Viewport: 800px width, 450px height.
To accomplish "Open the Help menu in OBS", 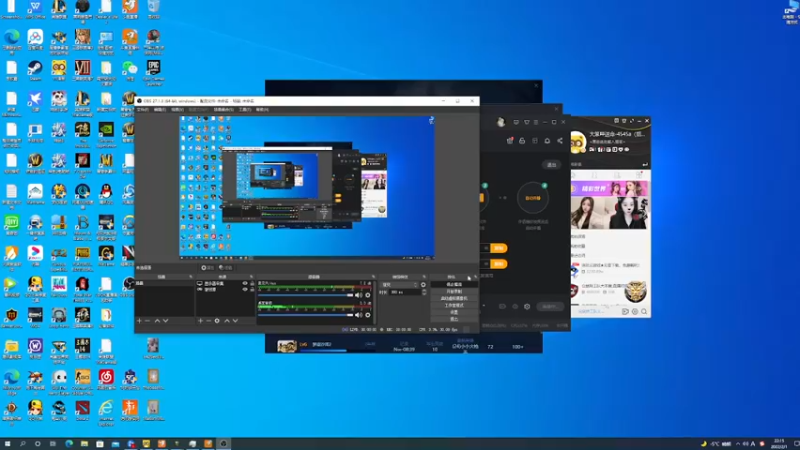I will coord(262,109).
